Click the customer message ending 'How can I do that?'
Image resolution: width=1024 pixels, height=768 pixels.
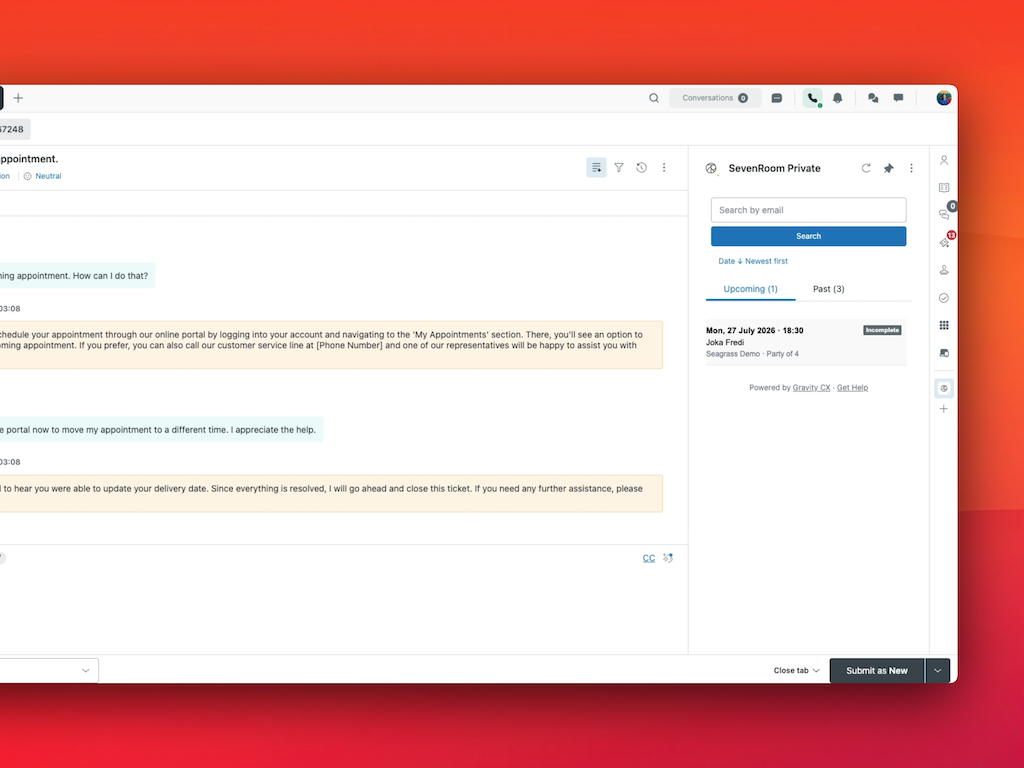(x=77, y=276)
